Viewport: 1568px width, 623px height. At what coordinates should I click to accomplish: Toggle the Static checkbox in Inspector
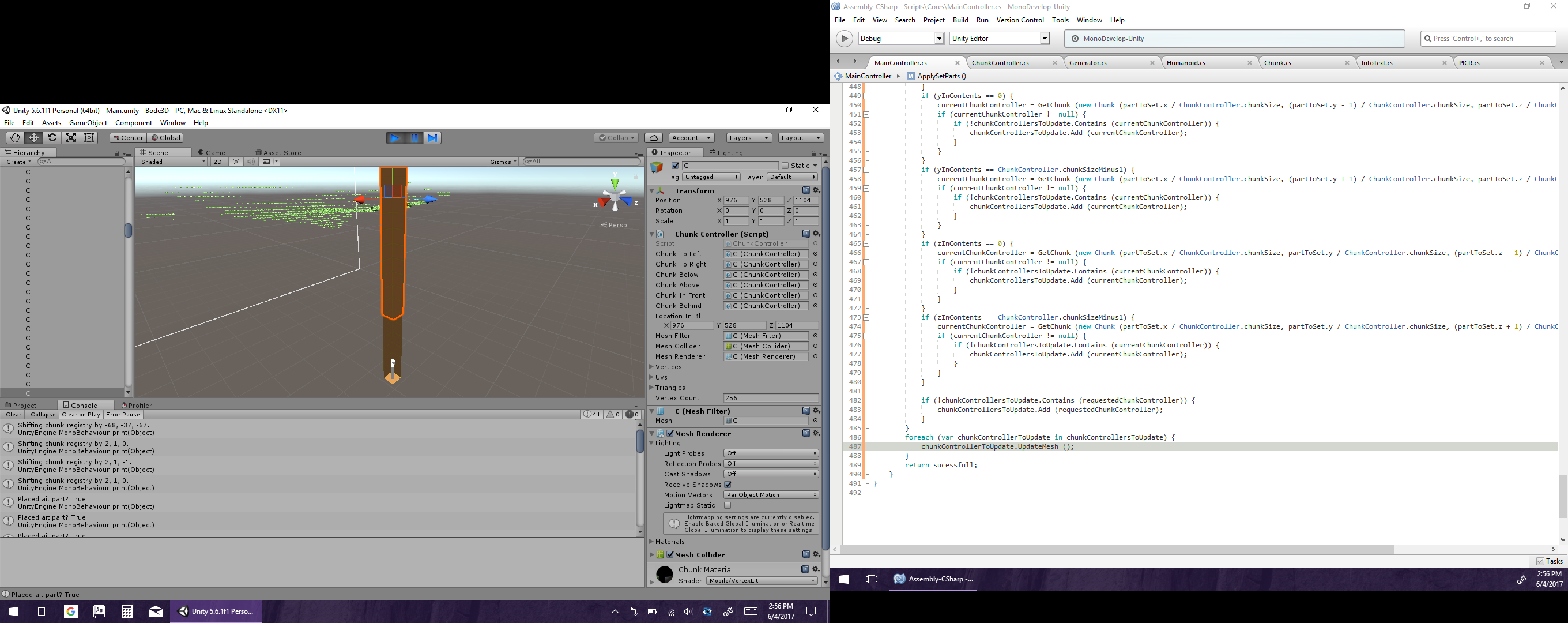tap(785, 166)
